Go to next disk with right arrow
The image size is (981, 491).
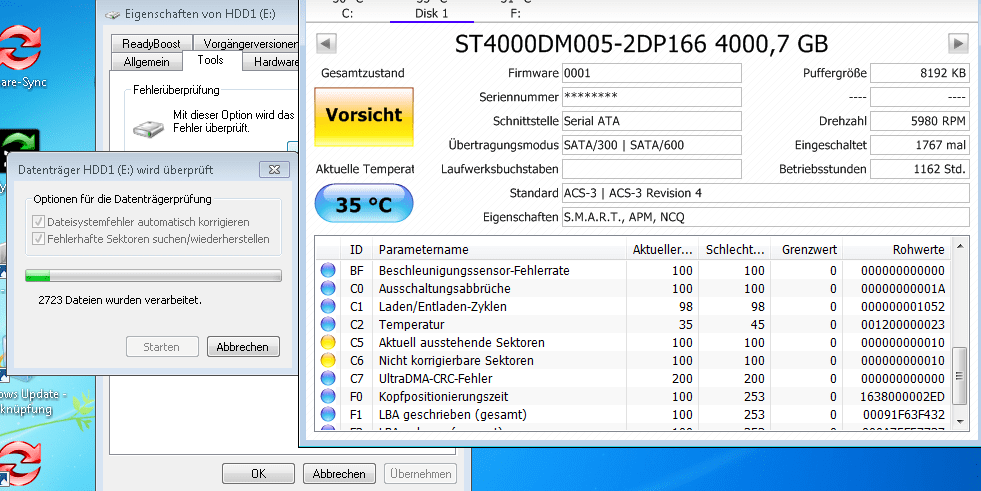958,43
